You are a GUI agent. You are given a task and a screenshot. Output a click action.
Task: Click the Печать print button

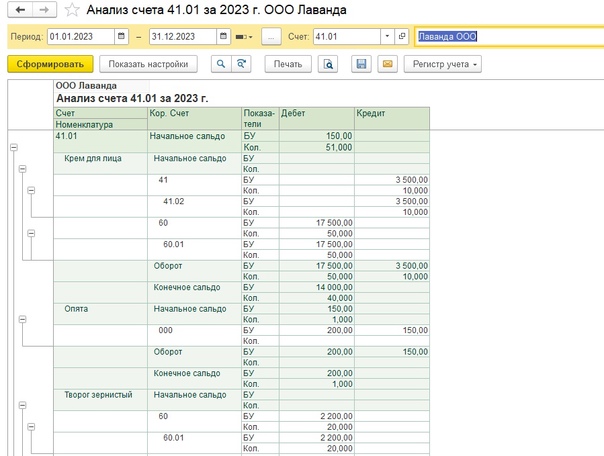point(288,64)
